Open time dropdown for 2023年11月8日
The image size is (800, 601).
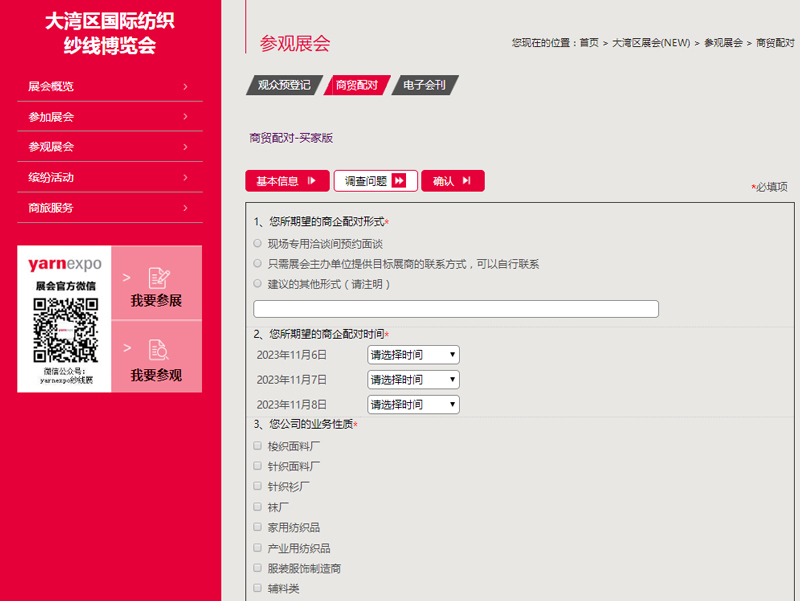(413, 404)
